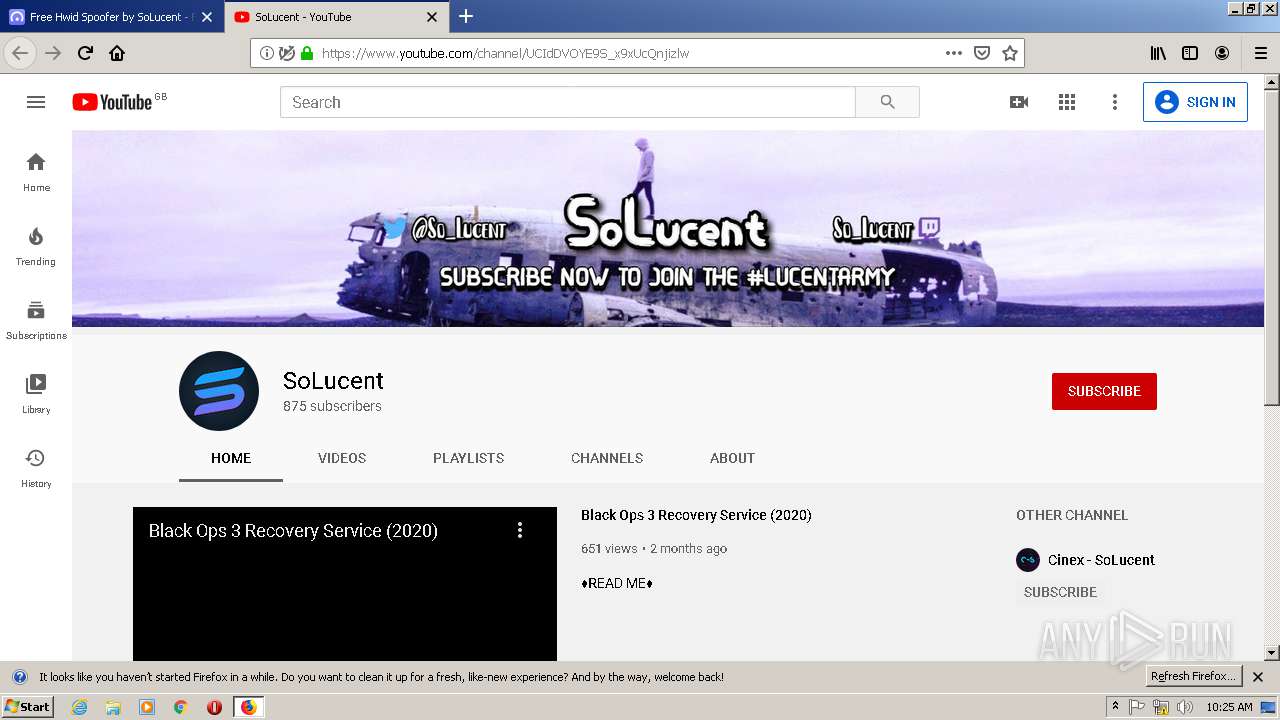Subscribe to the Cinex - SoLucent channel
1280x720 pixels.
click(1060, 592)
